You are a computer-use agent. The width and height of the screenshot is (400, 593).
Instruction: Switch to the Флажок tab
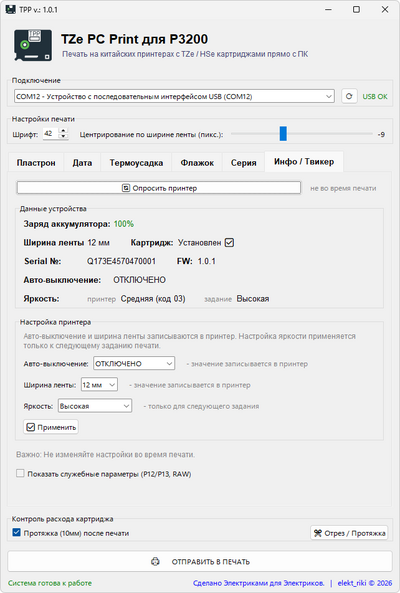pos(197,163)
